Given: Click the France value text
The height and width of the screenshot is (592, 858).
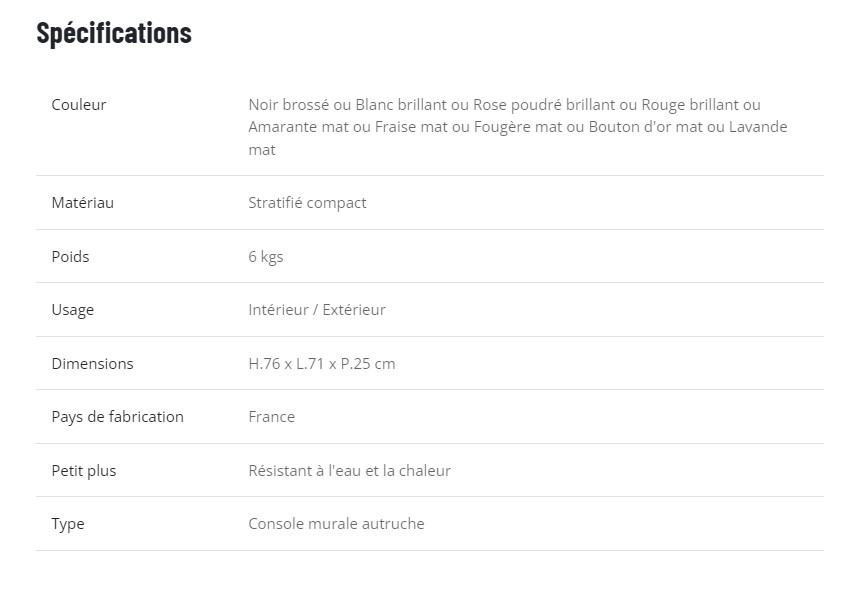Looking at the screenshot, I should pos(271,417).
